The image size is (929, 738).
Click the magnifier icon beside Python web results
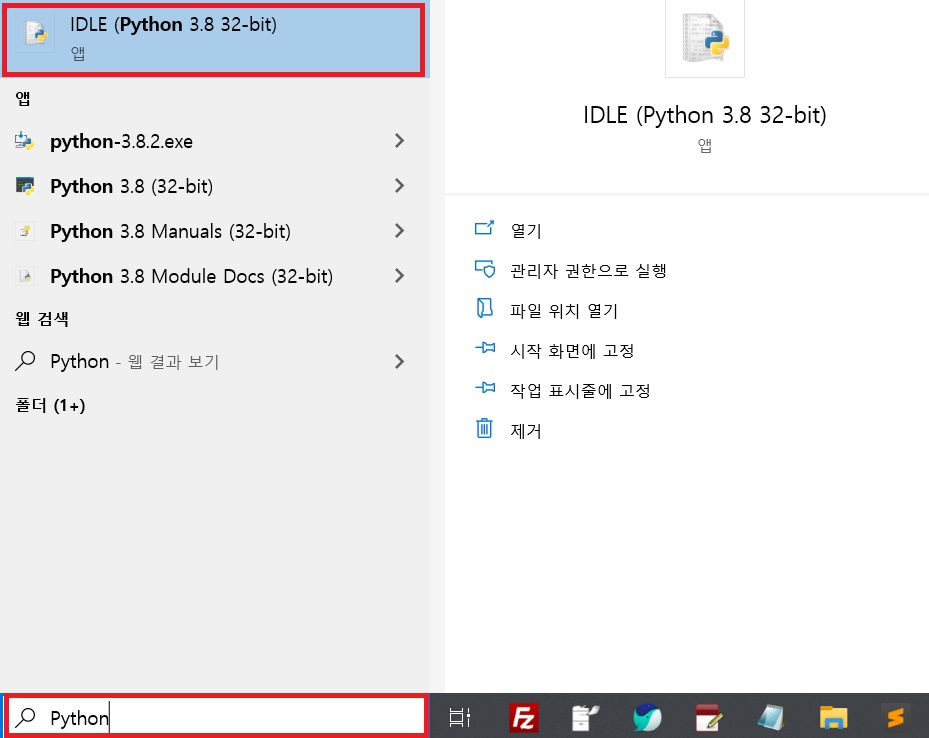coord(25,361)
